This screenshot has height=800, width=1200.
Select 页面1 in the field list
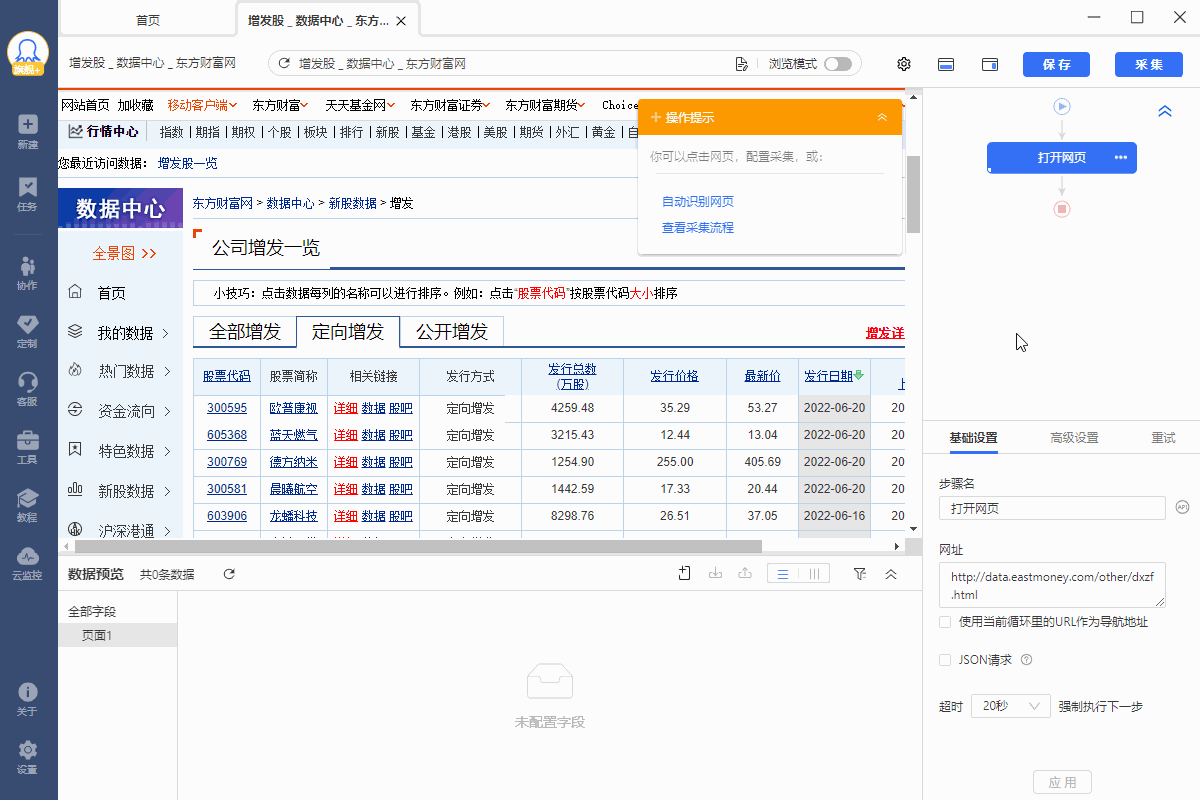click(x=118, y=635)
